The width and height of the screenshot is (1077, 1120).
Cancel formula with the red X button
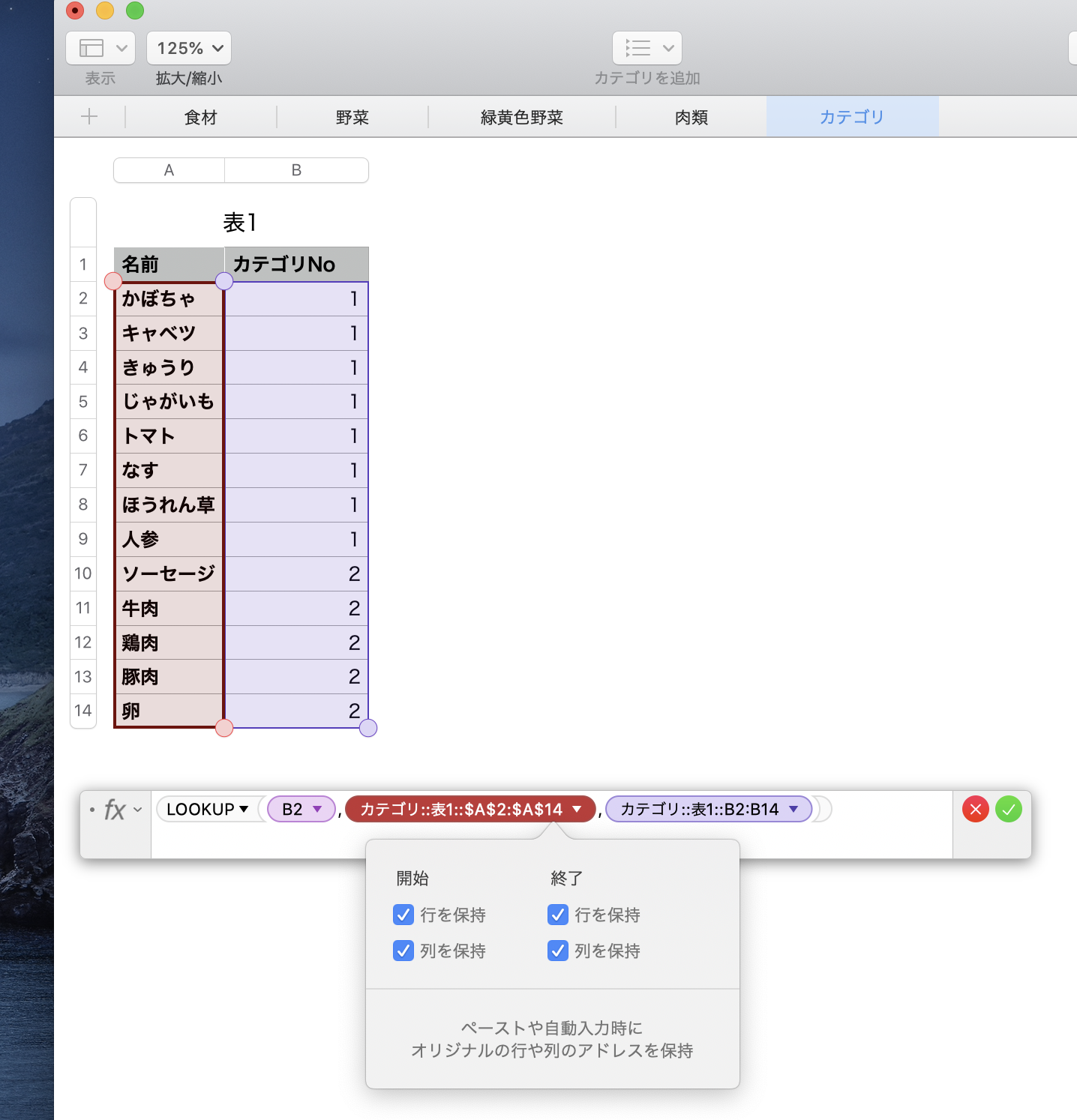[975, 809]
